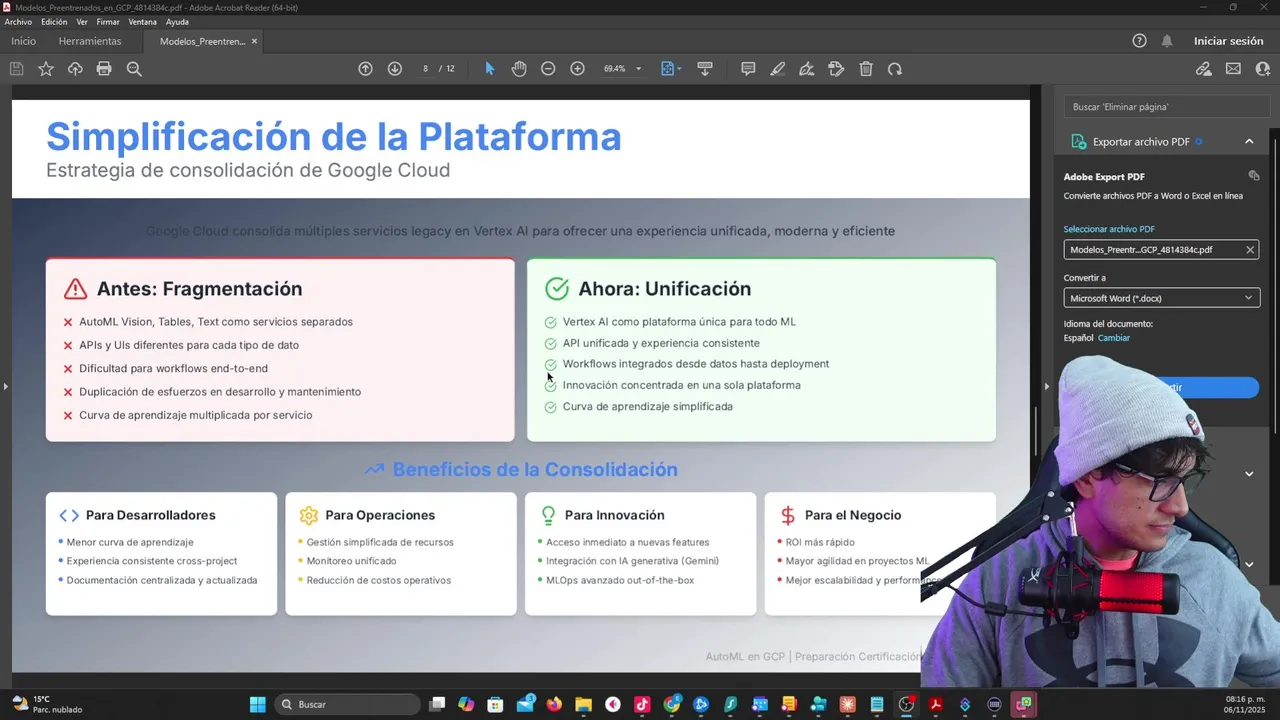The image size is (1280, 720).
Task: Zoom in with the plus icon
Action: tap(577, 69)
